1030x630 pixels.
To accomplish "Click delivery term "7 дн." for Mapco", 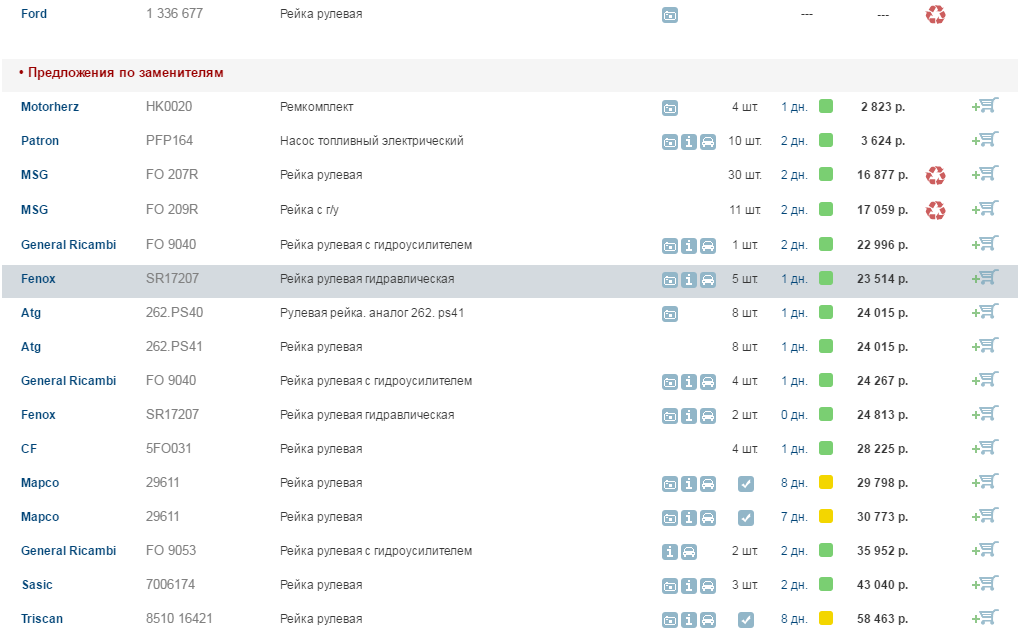I will (x=794, y=517).
